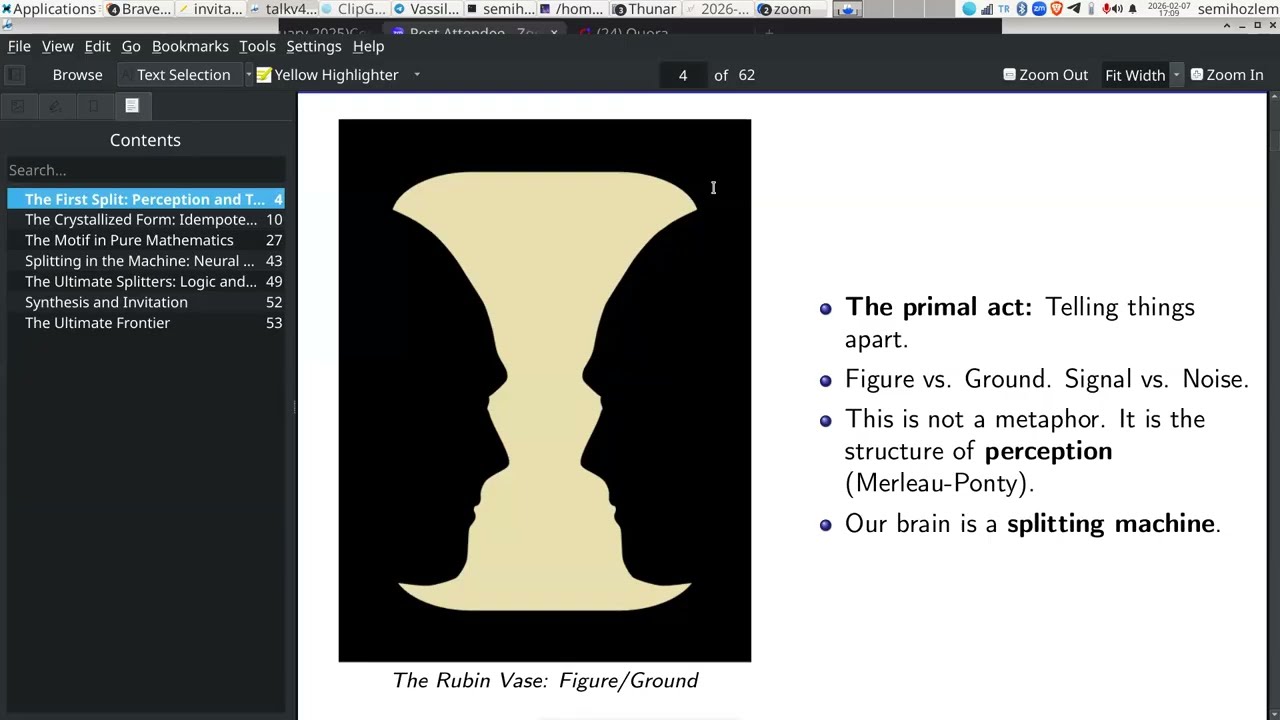This screenshot has height=720, width=1280.
Task: Go to 'Splitting in the Machine: Neural' entry
Action: [x=146, y=261]
